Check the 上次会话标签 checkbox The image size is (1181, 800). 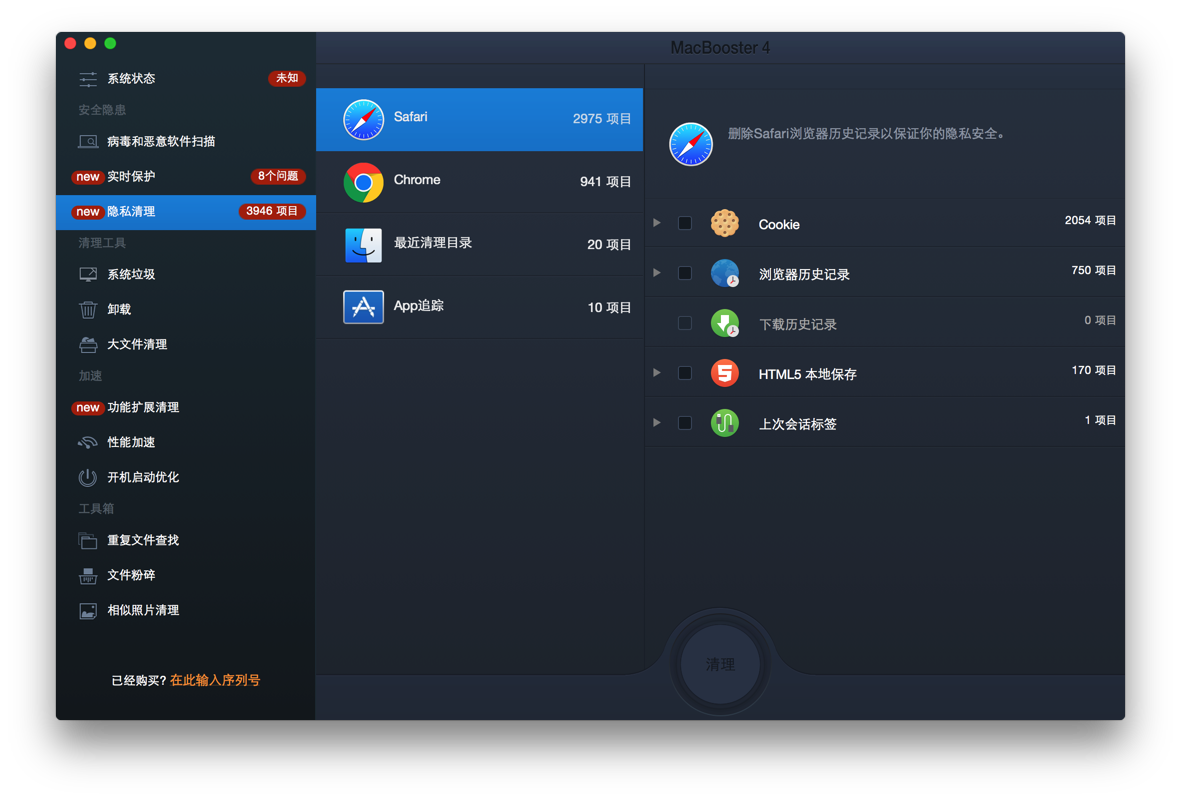(685, 423)
